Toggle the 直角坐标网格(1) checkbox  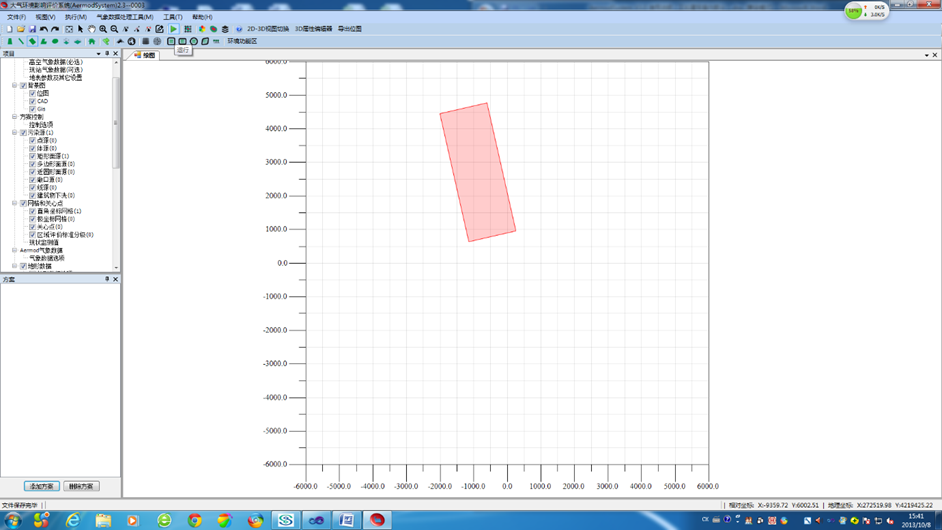[x=32, y=211]
